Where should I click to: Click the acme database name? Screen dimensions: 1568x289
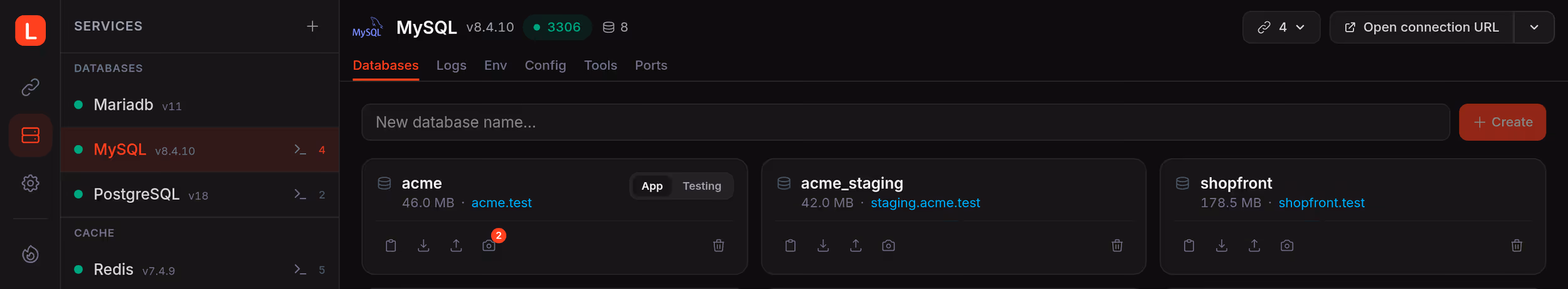421,183
